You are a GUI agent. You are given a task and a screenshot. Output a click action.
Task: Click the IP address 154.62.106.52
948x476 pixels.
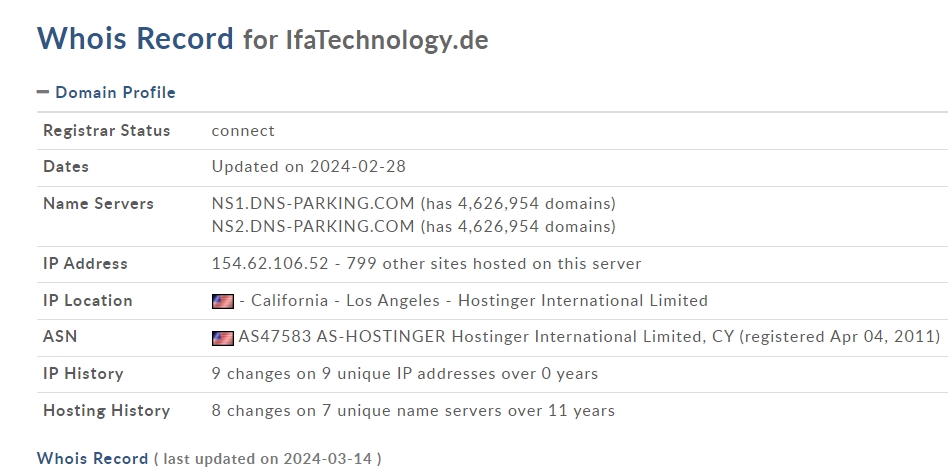coord(270,264)
